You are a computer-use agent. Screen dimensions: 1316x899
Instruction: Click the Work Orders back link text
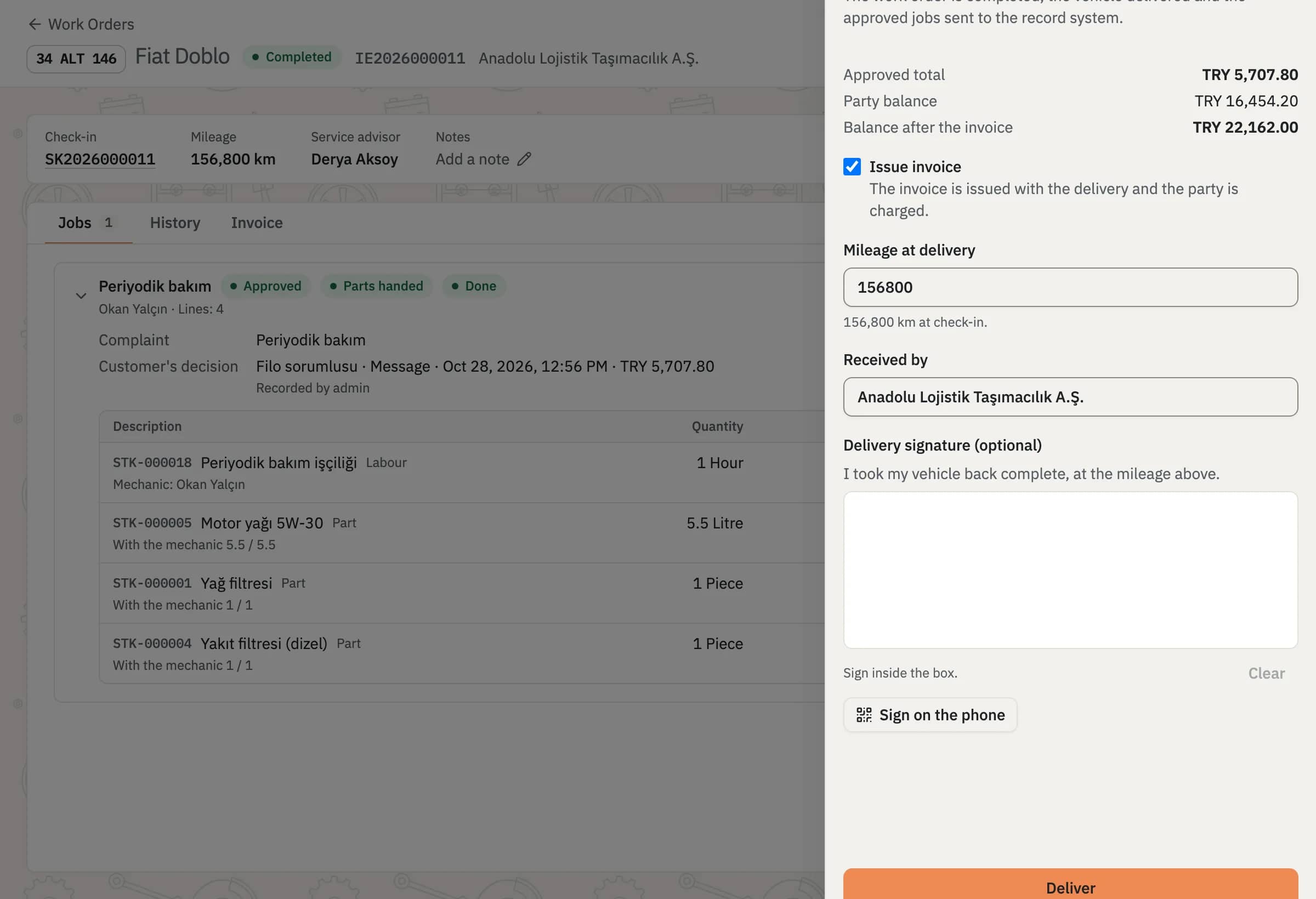click(90, 24)
